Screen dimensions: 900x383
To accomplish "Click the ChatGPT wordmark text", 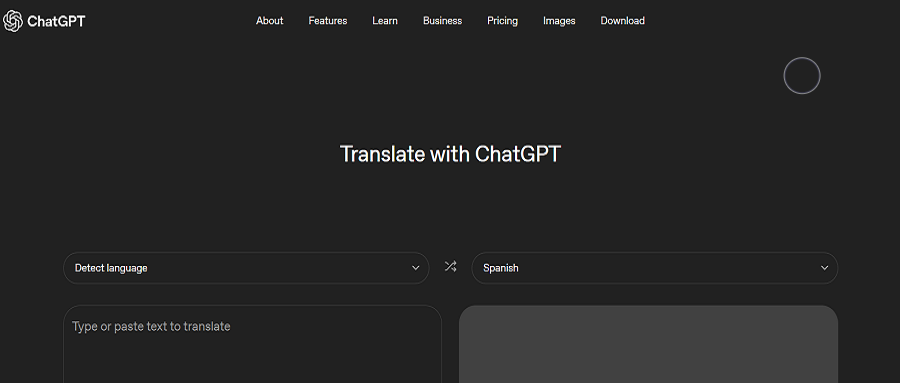I will (56, 22).
